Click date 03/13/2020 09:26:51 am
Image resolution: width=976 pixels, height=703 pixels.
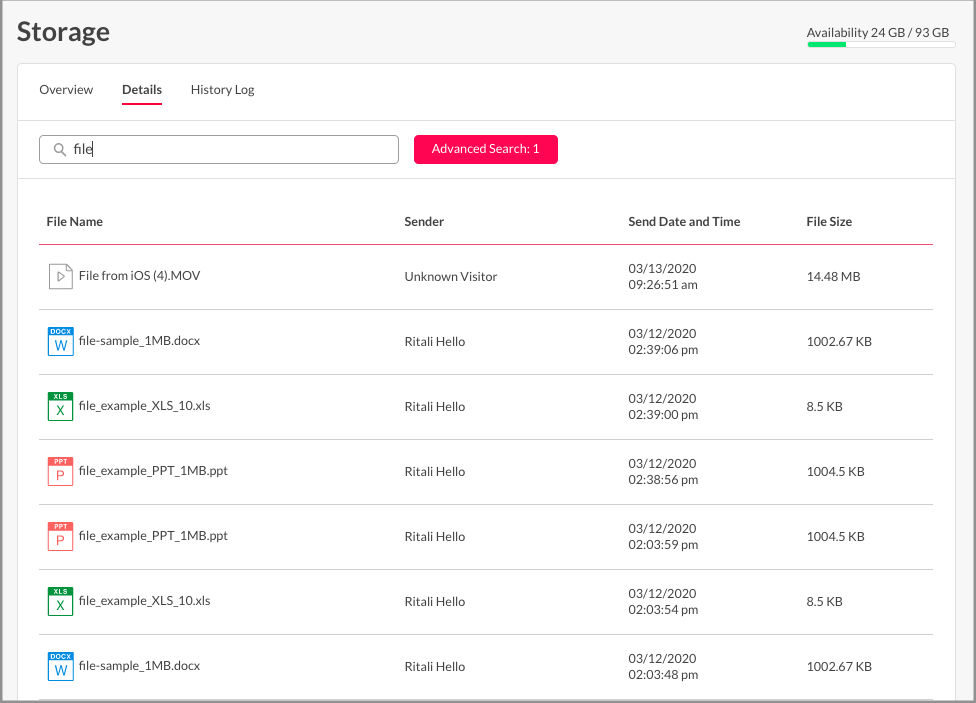663,276
